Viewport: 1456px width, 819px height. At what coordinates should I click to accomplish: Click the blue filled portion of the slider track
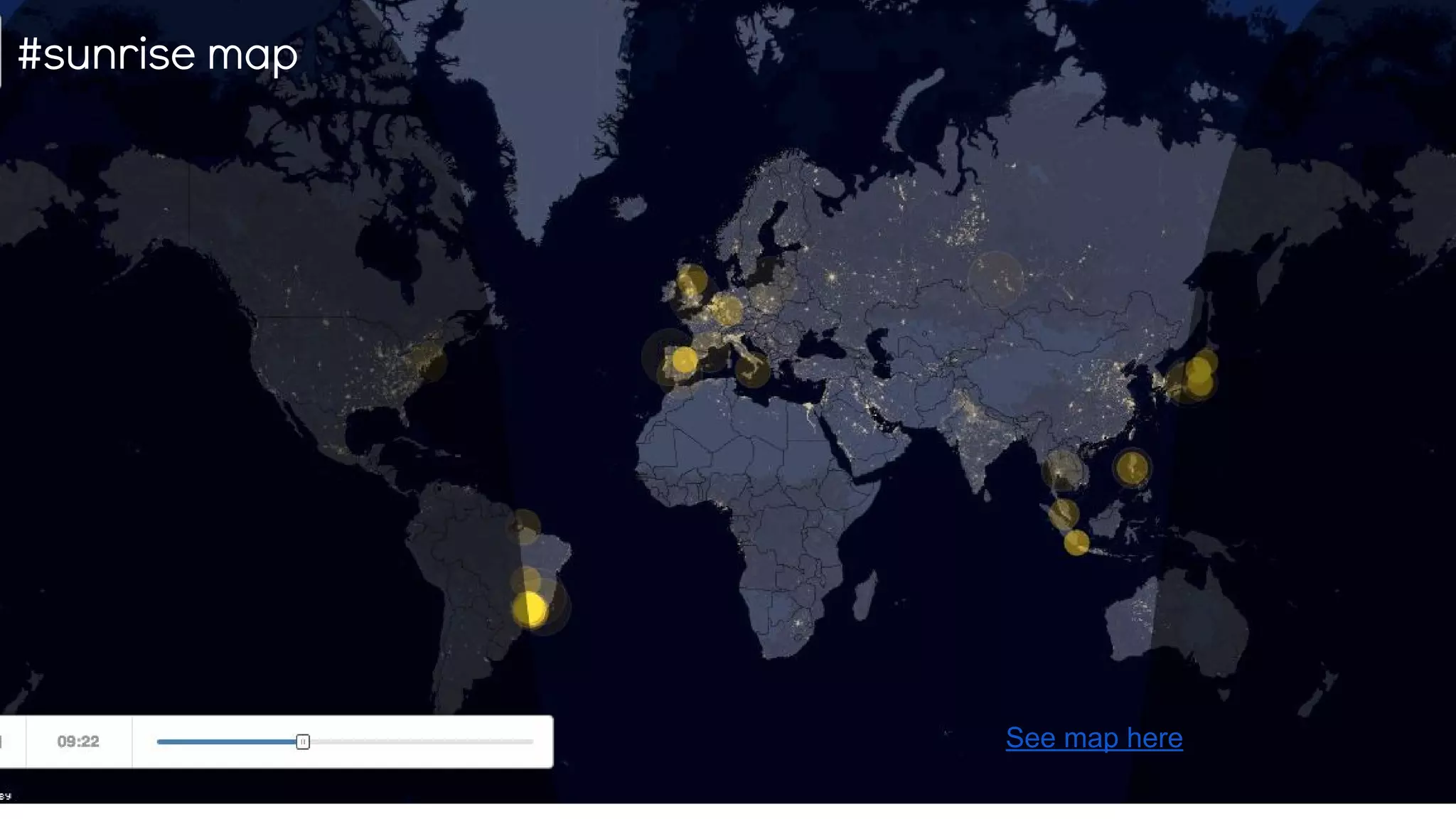(x=227, y=742)
